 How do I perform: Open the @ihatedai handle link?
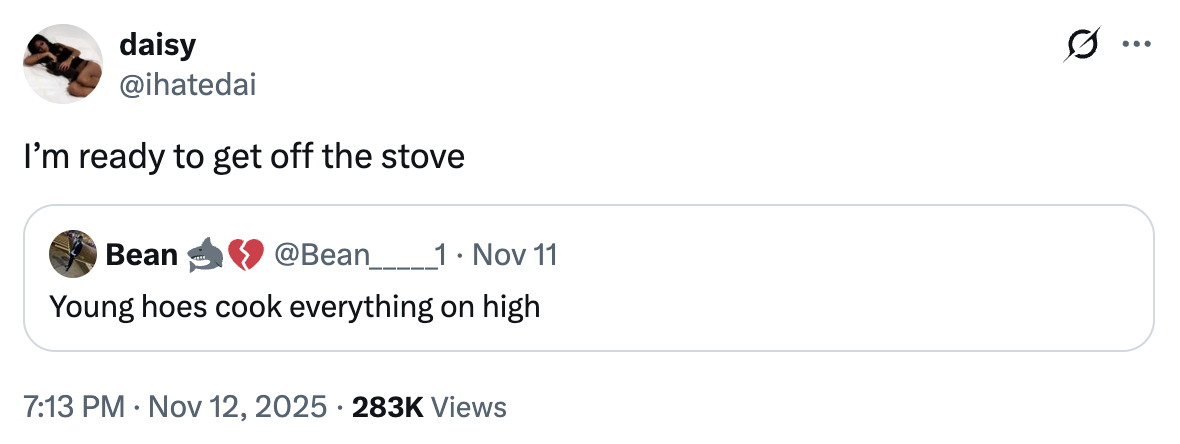(187, 86)
